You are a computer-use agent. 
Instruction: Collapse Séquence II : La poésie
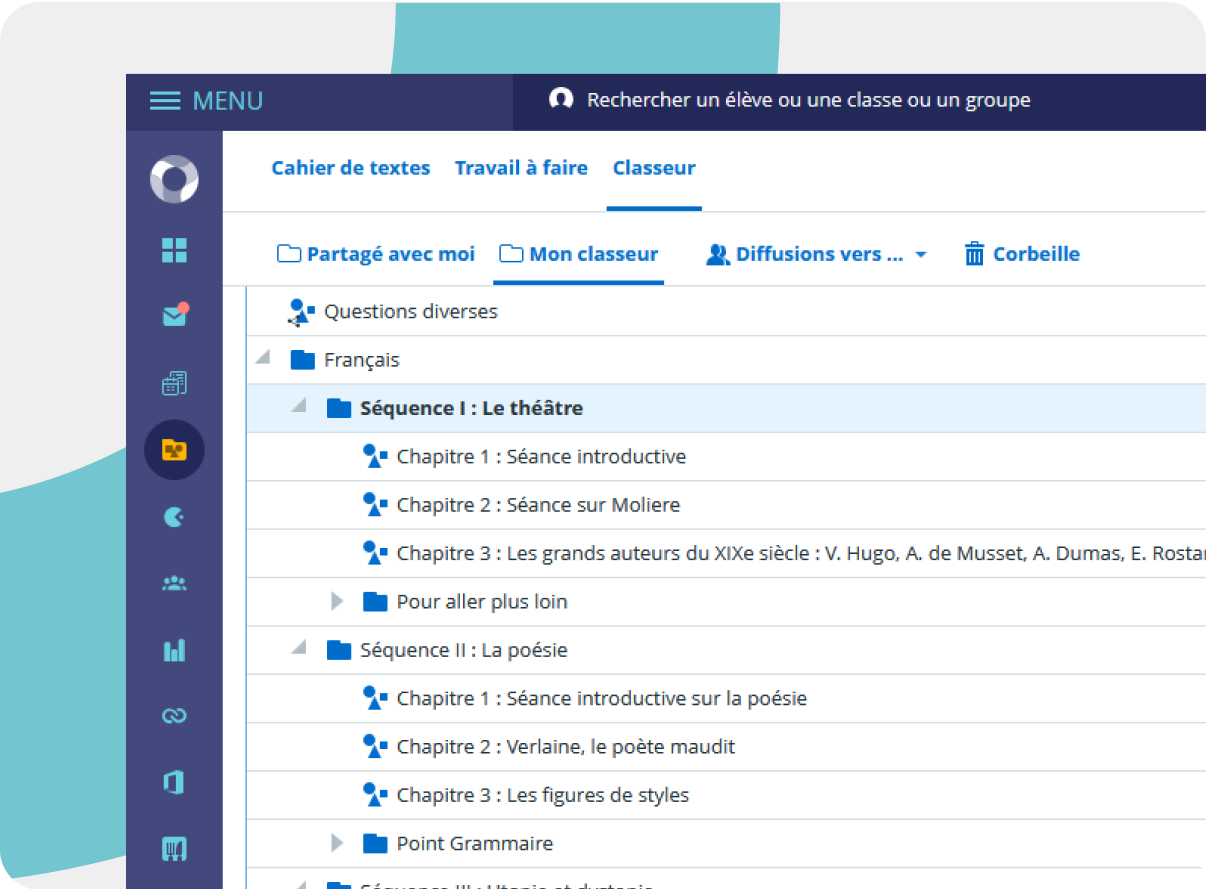point(299,648)
